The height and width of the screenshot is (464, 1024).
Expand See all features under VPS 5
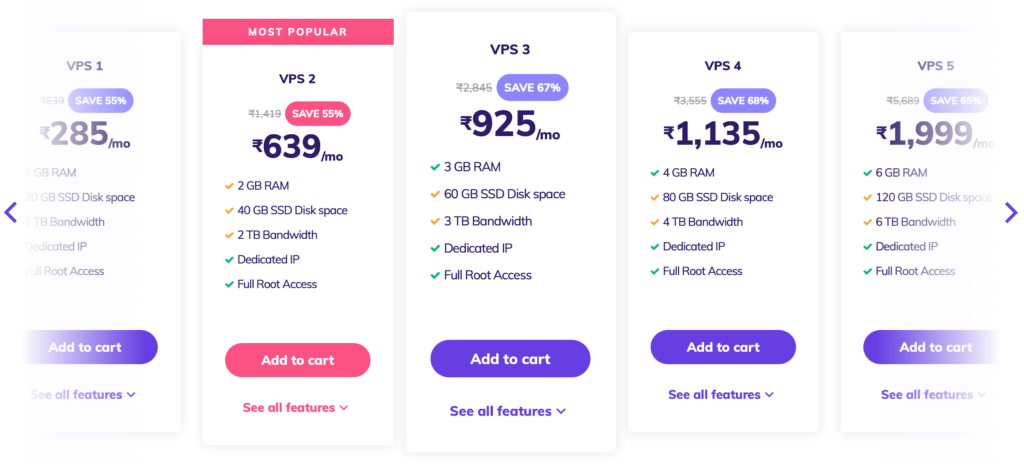coord(934,395)
